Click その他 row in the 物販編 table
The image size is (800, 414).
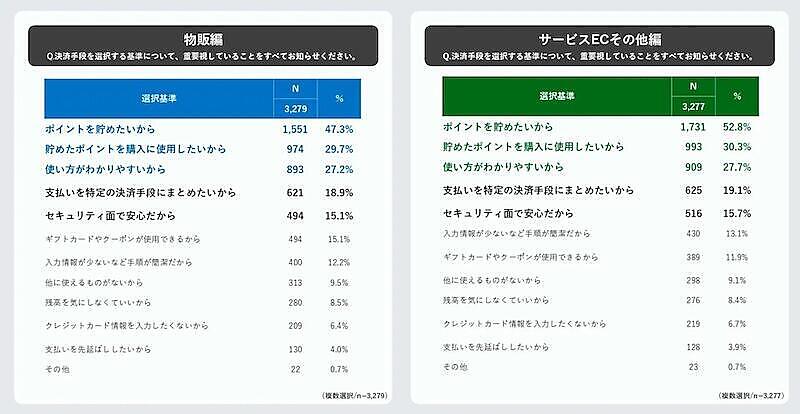click(60, 370)
